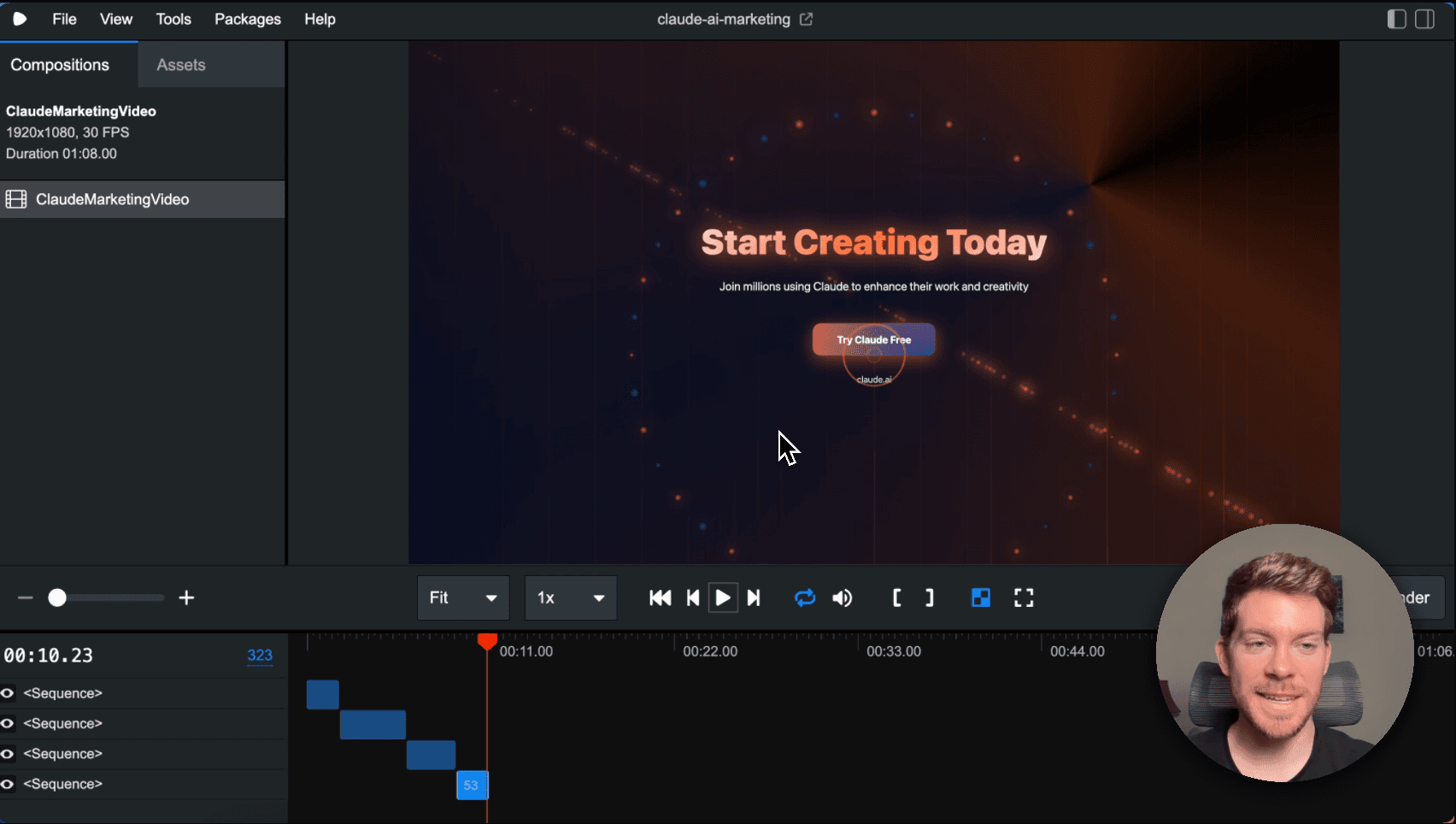Click the 1920x1080, 30 FPS info text
Screen dimensions: 1456x824
[x=68, y=132]
